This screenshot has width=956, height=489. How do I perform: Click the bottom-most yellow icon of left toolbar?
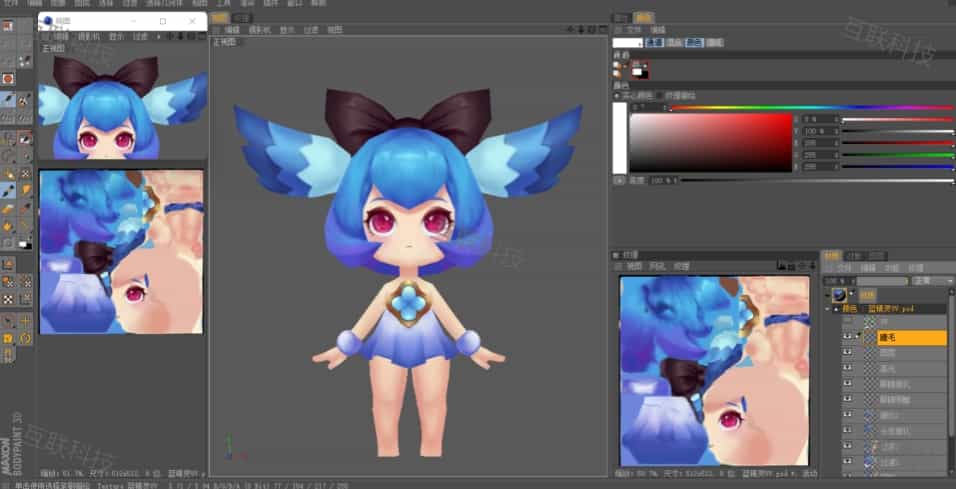(8, 355)
